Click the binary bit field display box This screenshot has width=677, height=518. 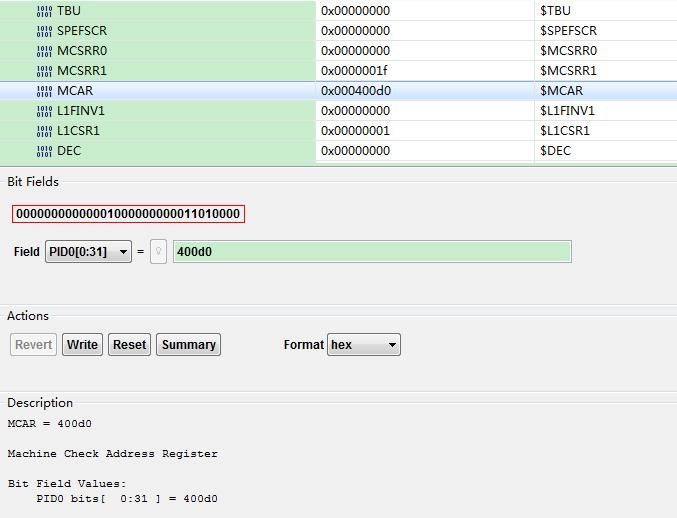point(128,214)
